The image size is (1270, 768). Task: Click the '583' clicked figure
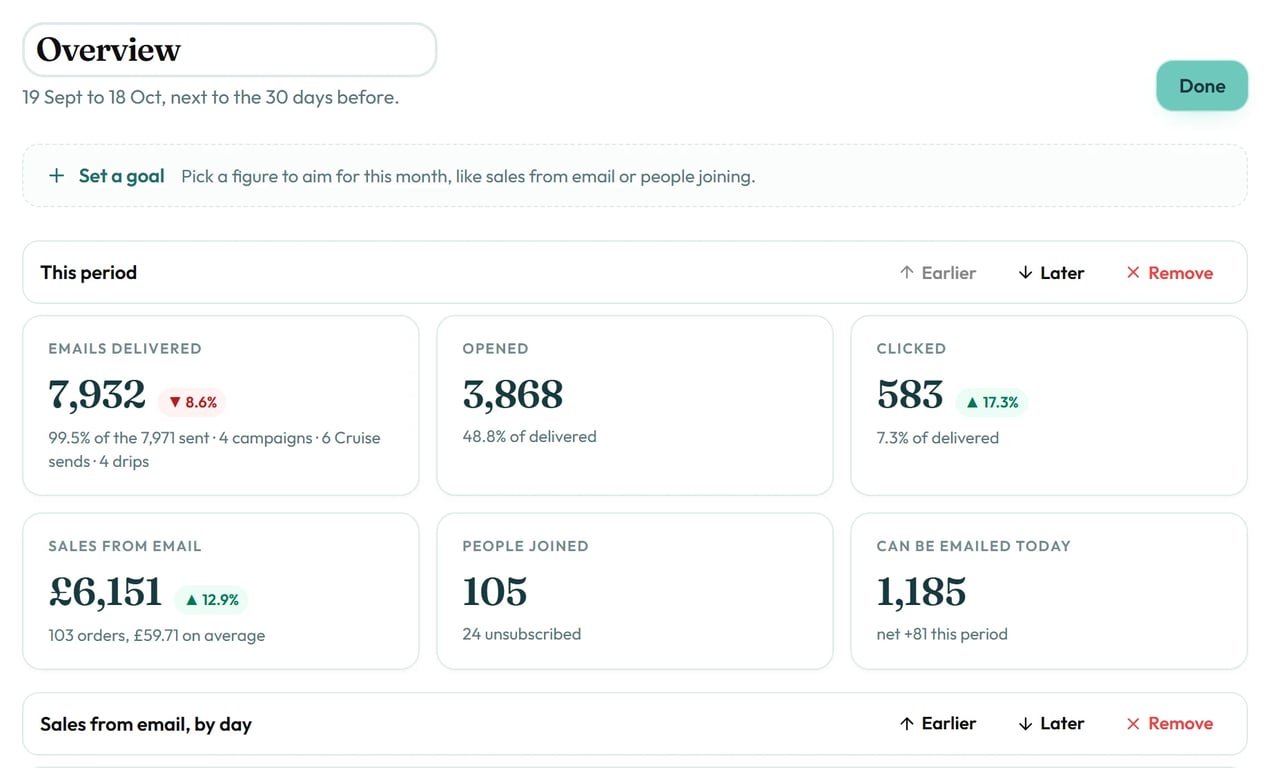click(910, 395)
